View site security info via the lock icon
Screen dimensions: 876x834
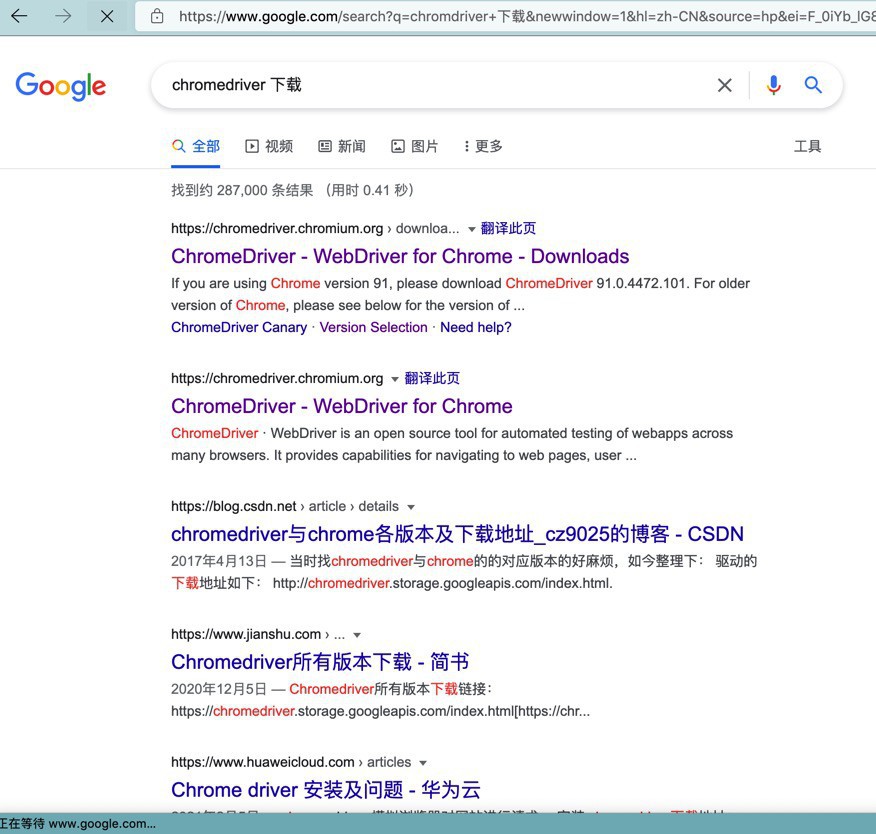click(158, 16)
